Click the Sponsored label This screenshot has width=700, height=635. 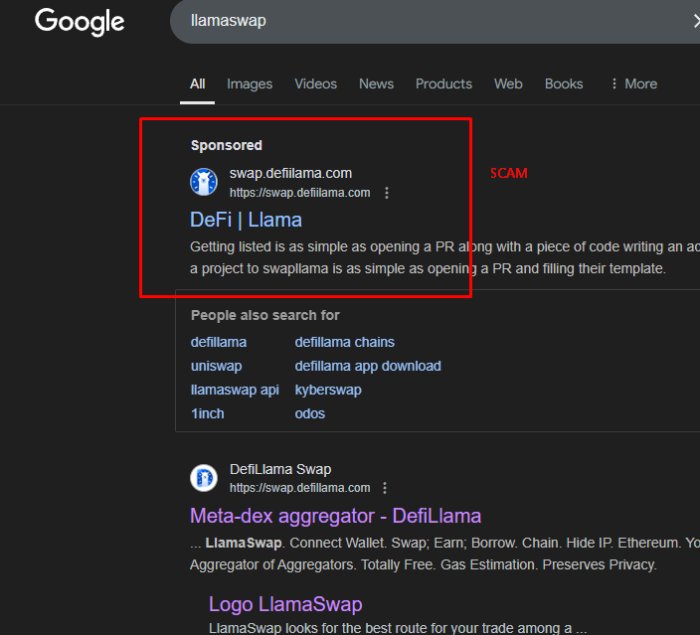227,145
